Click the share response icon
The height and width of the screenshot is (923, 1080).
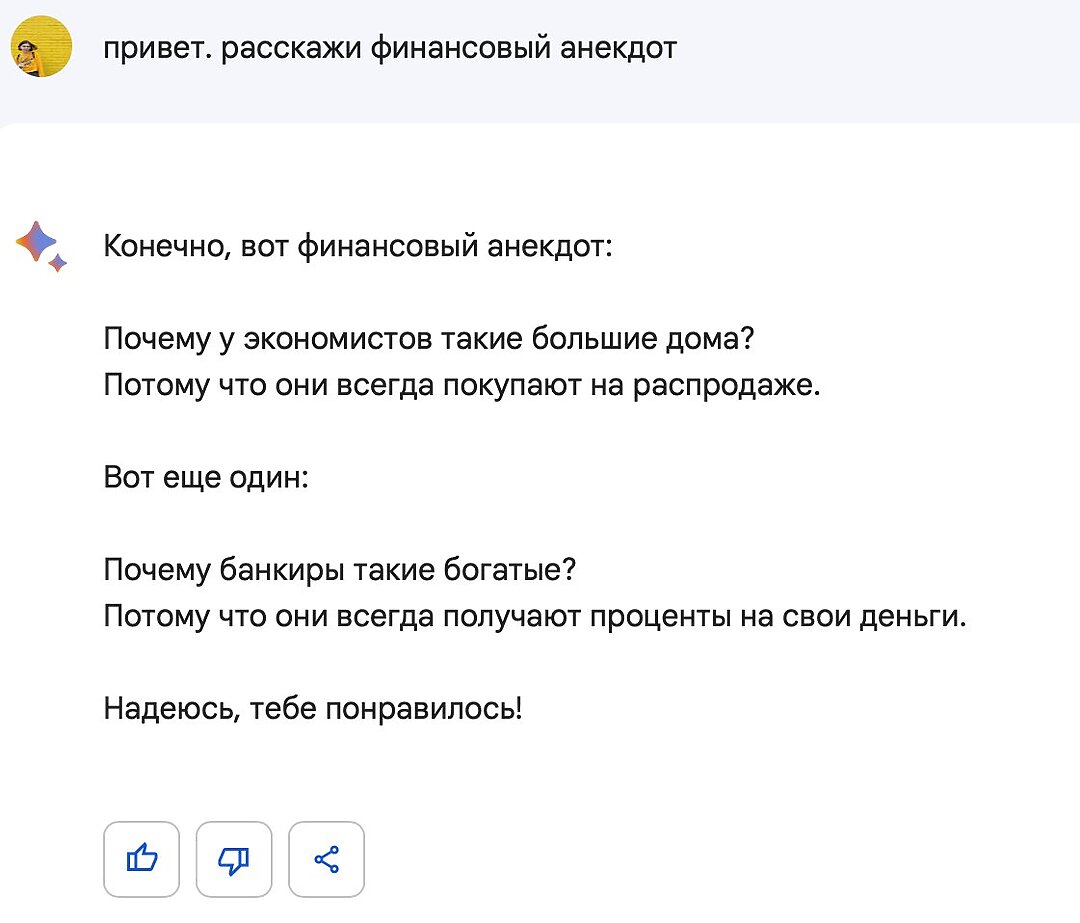click(326, 858)
